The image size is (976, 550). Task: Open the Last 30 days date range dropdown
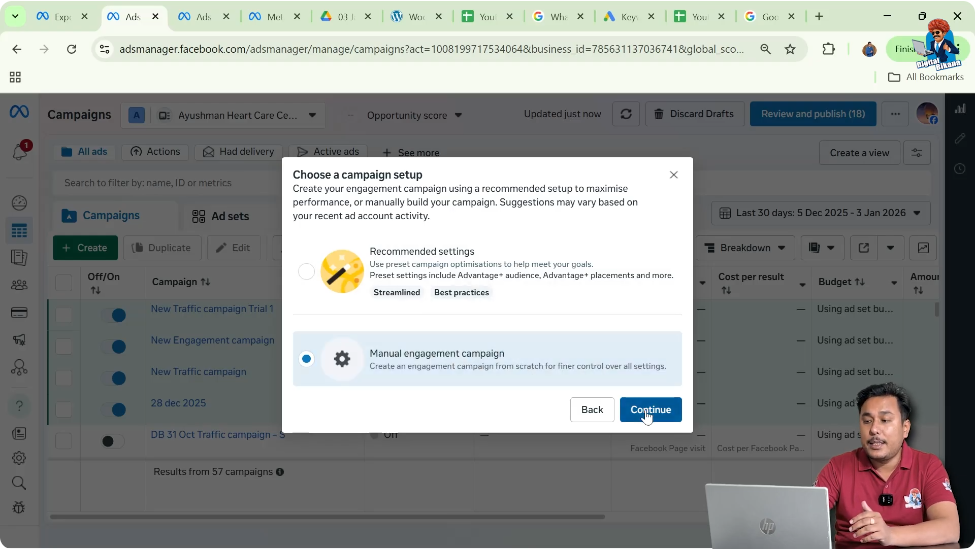click(821, 213)
